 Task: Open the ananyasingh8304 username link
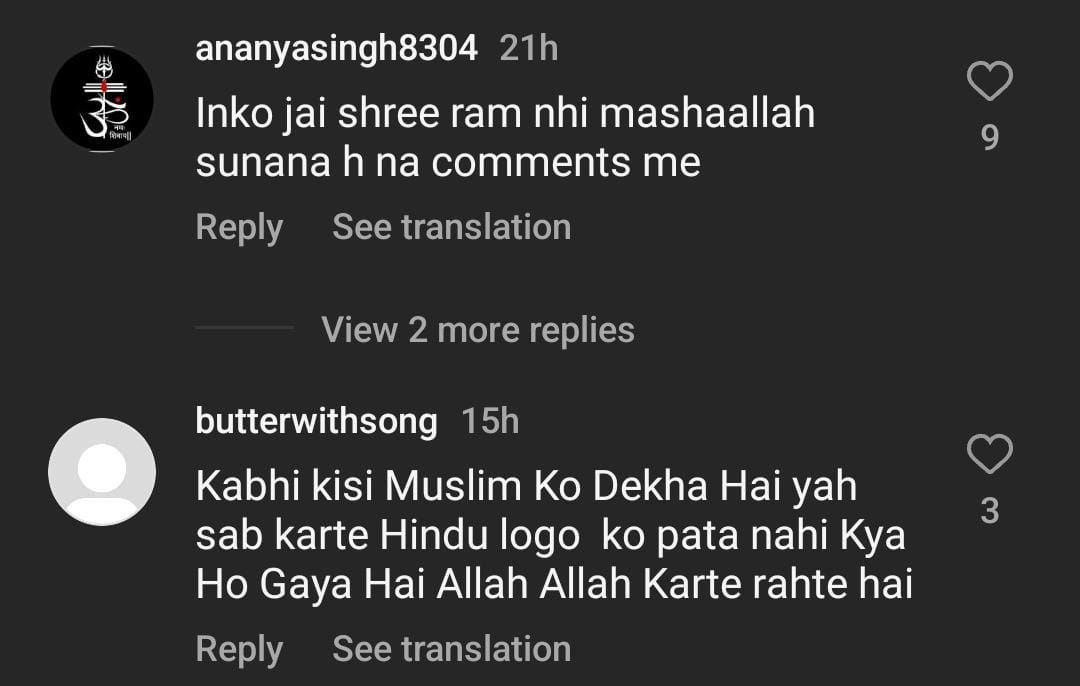pos(336,48)
